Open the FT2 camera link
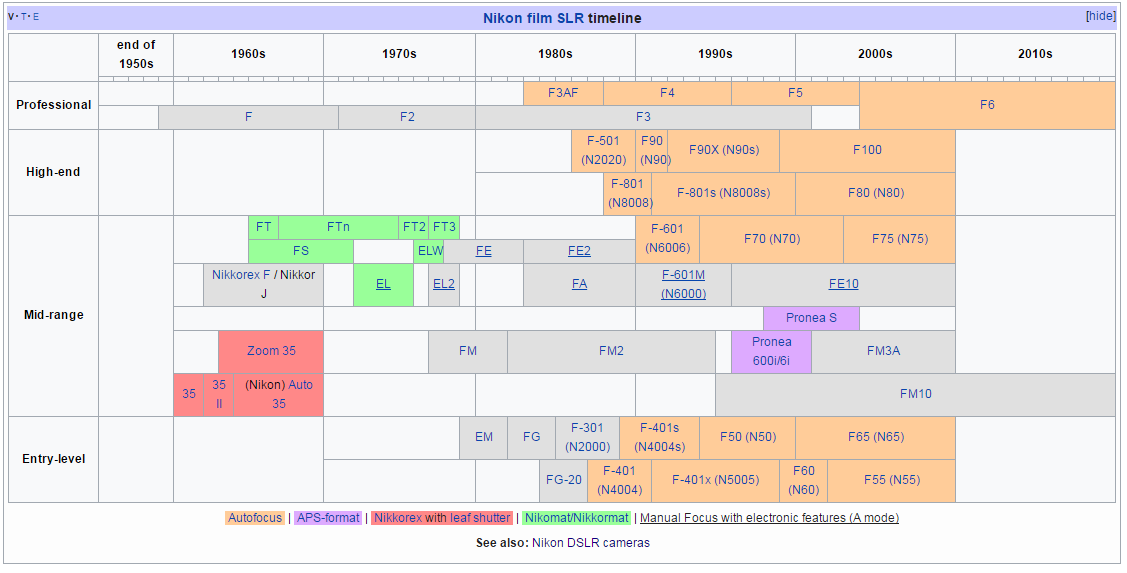 point(414,227)
